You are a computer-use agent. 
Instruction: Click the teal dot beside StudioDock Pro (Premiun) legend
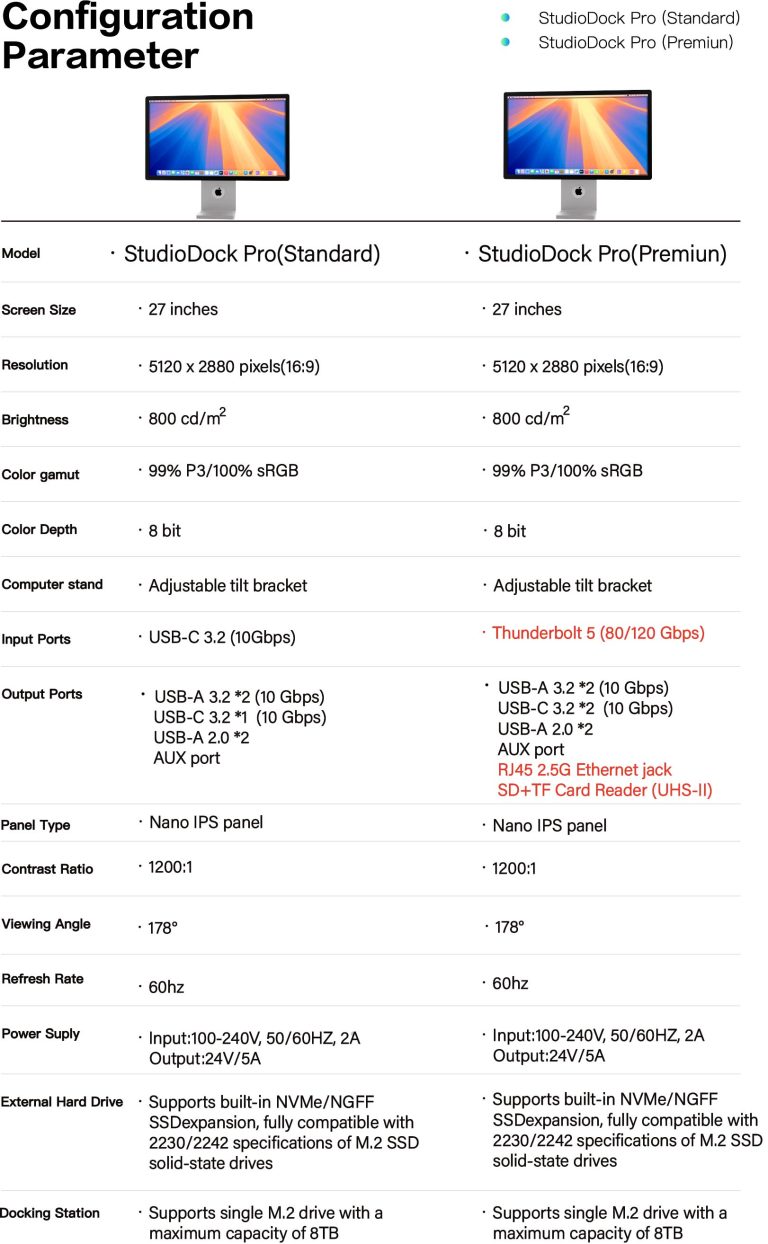506,42
